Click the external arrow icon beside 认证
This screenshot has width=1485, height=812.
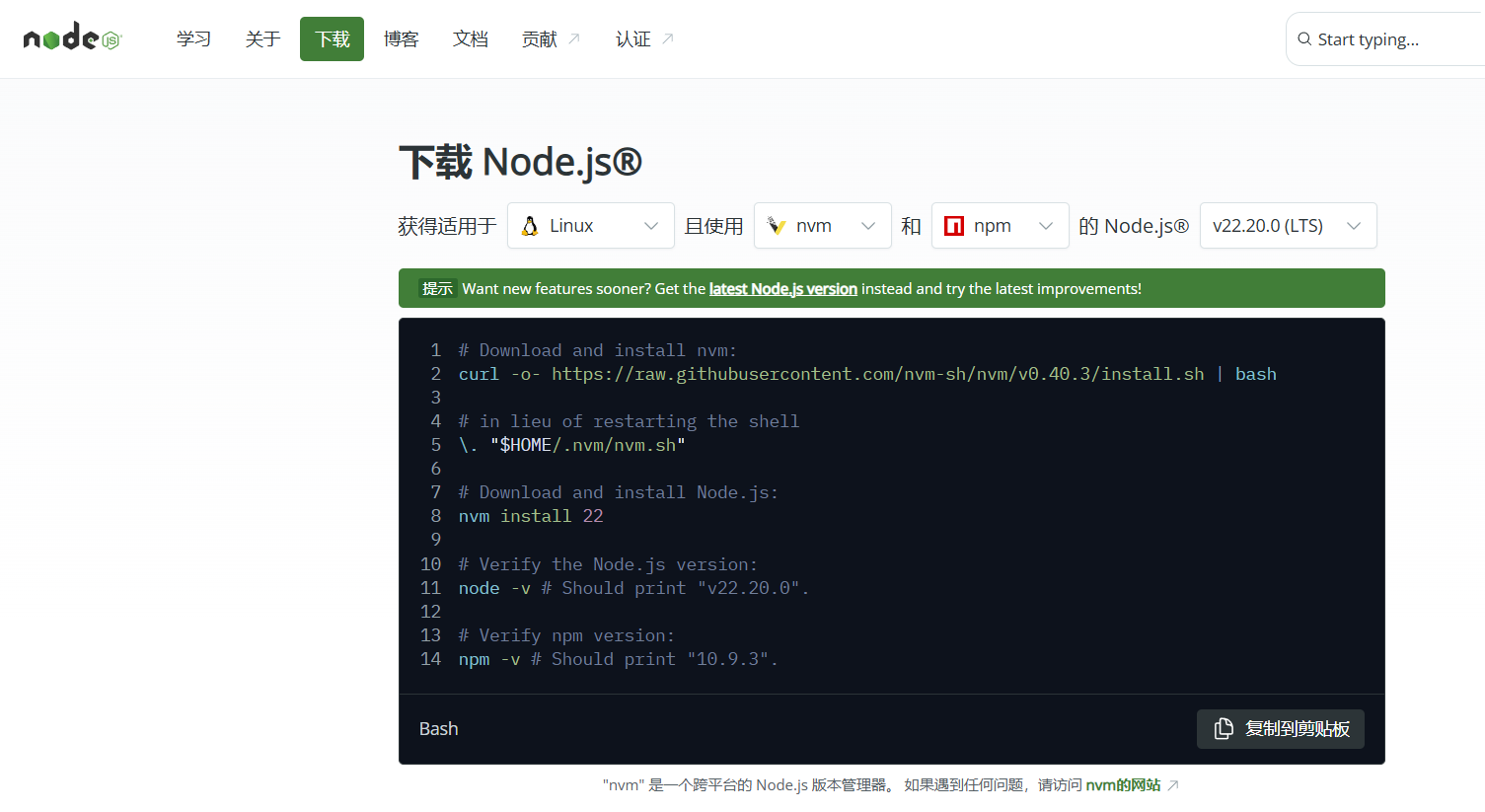tap(668, 38)
